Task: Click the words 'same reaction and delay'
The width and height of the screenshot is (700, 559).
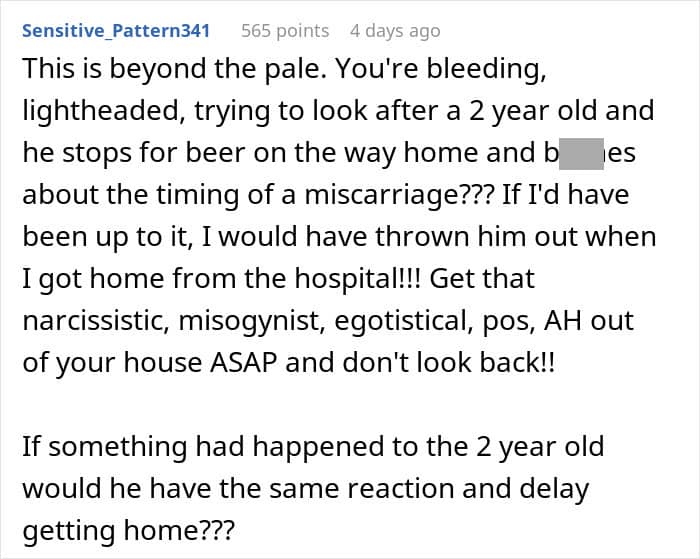Action: click(429, 488)
